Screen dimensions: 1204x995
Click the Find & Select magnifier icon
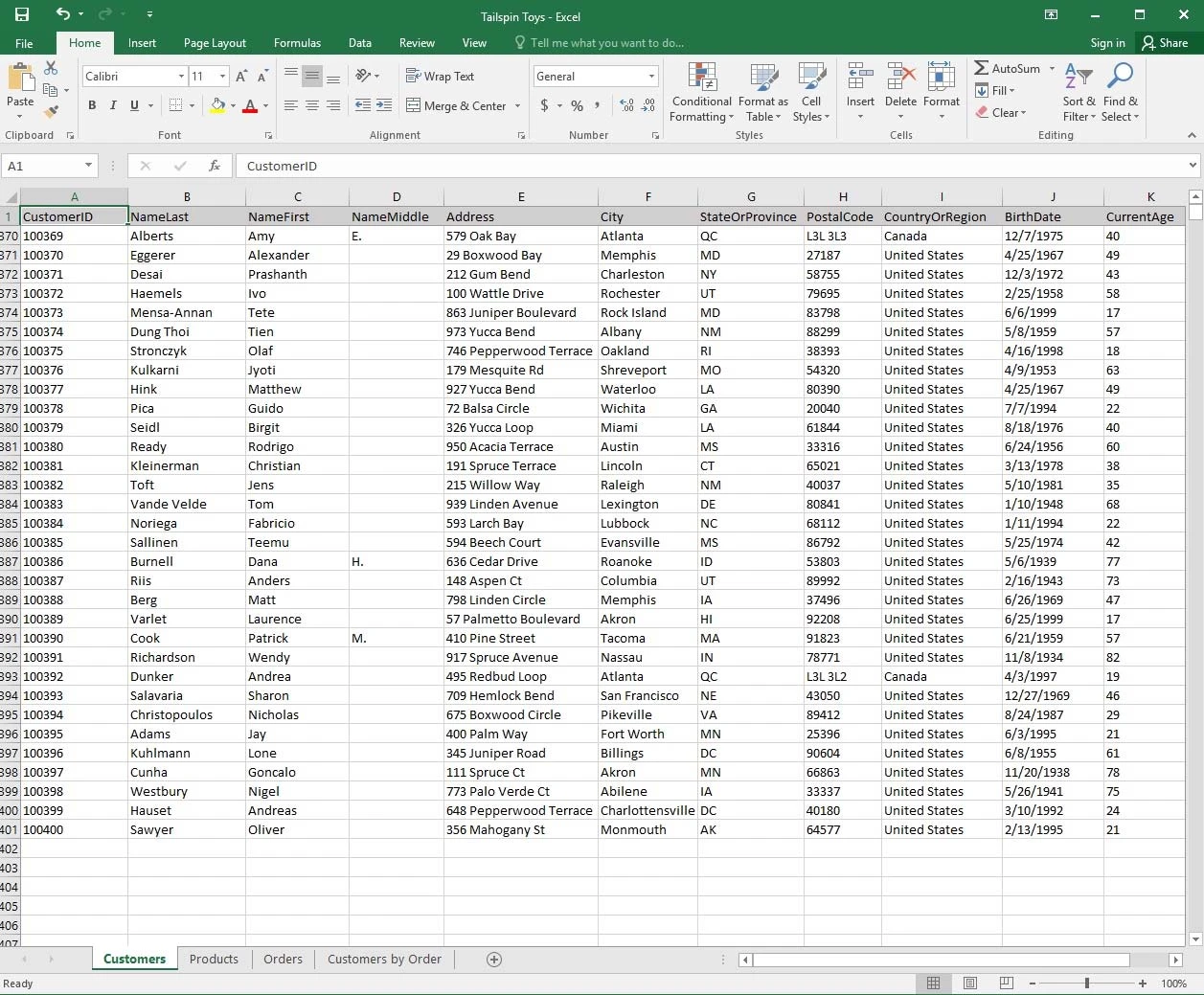[1120, 93]
